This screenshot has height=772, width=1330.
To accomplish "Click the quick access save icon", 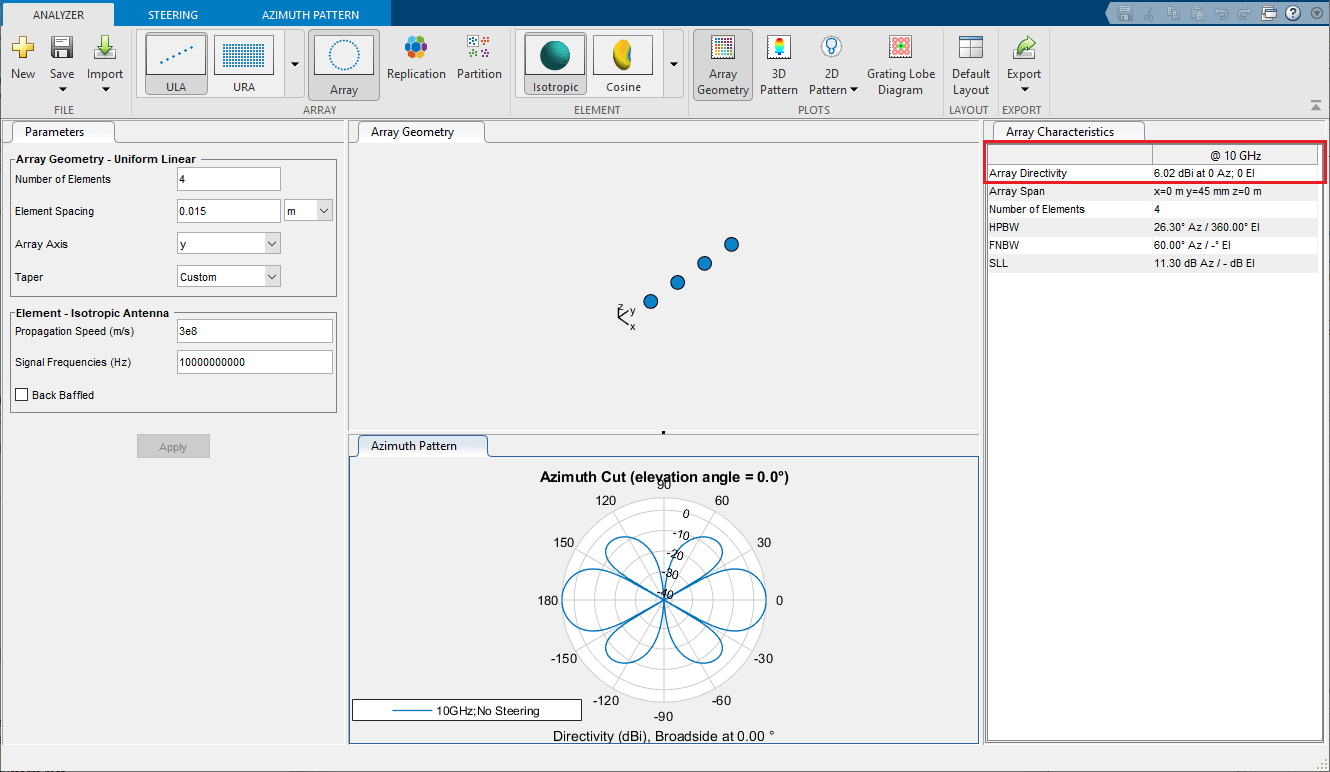I will click(x=1125, y=13).
